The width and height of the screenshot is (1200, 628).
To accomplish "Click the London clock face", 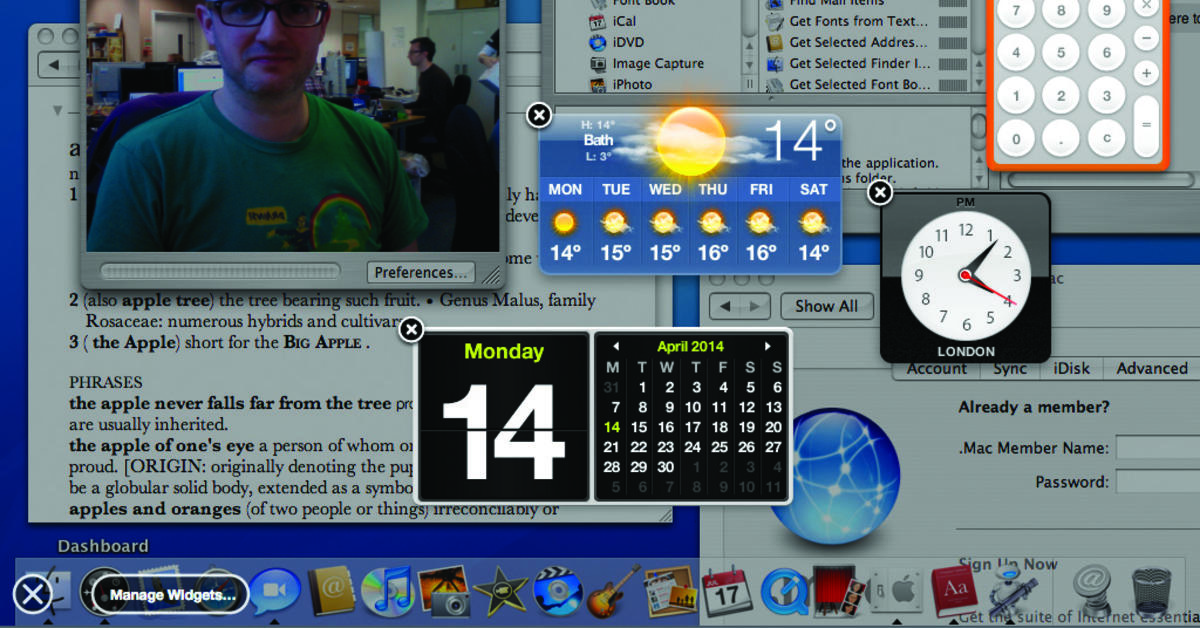I will click(965, 275).
